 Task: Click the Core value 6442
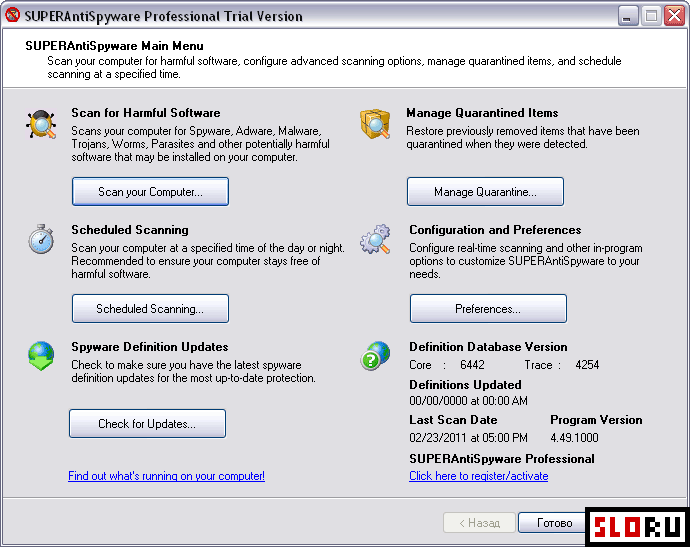(472, 365)
